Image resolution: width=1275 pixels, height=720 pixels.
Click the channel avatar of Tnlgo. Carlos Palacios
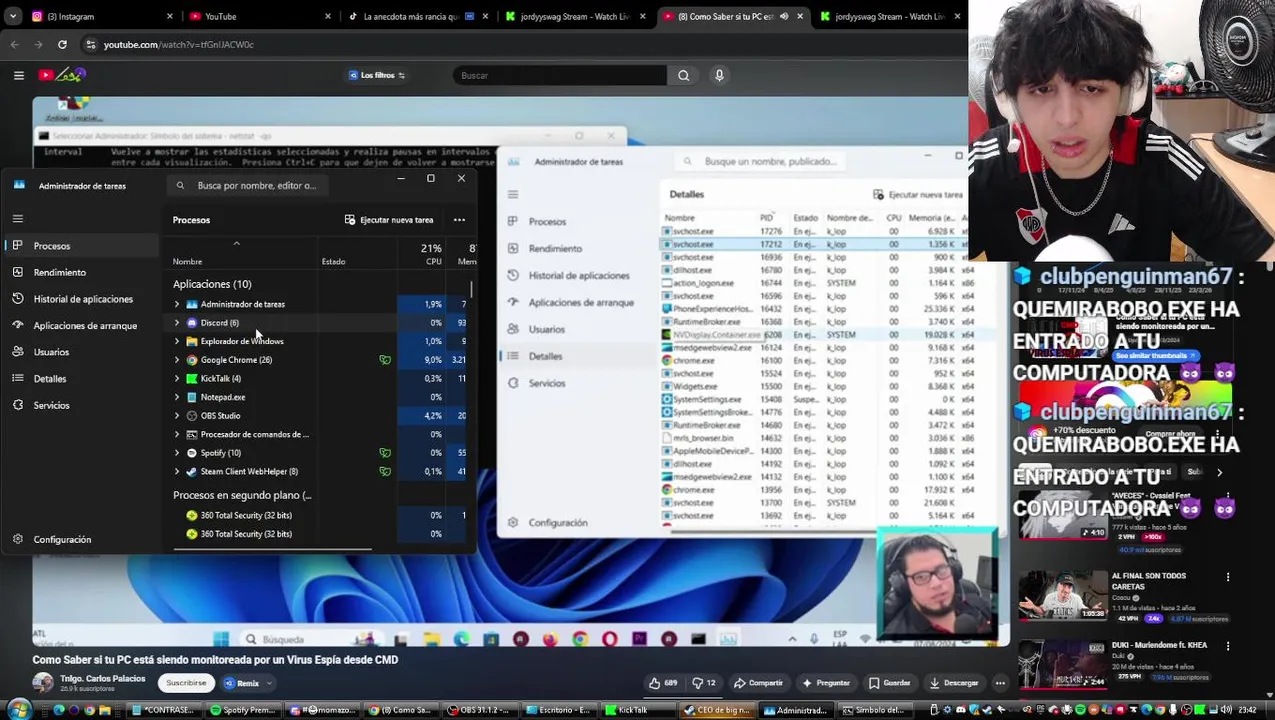pyautogui.click(x=43, y=683)
